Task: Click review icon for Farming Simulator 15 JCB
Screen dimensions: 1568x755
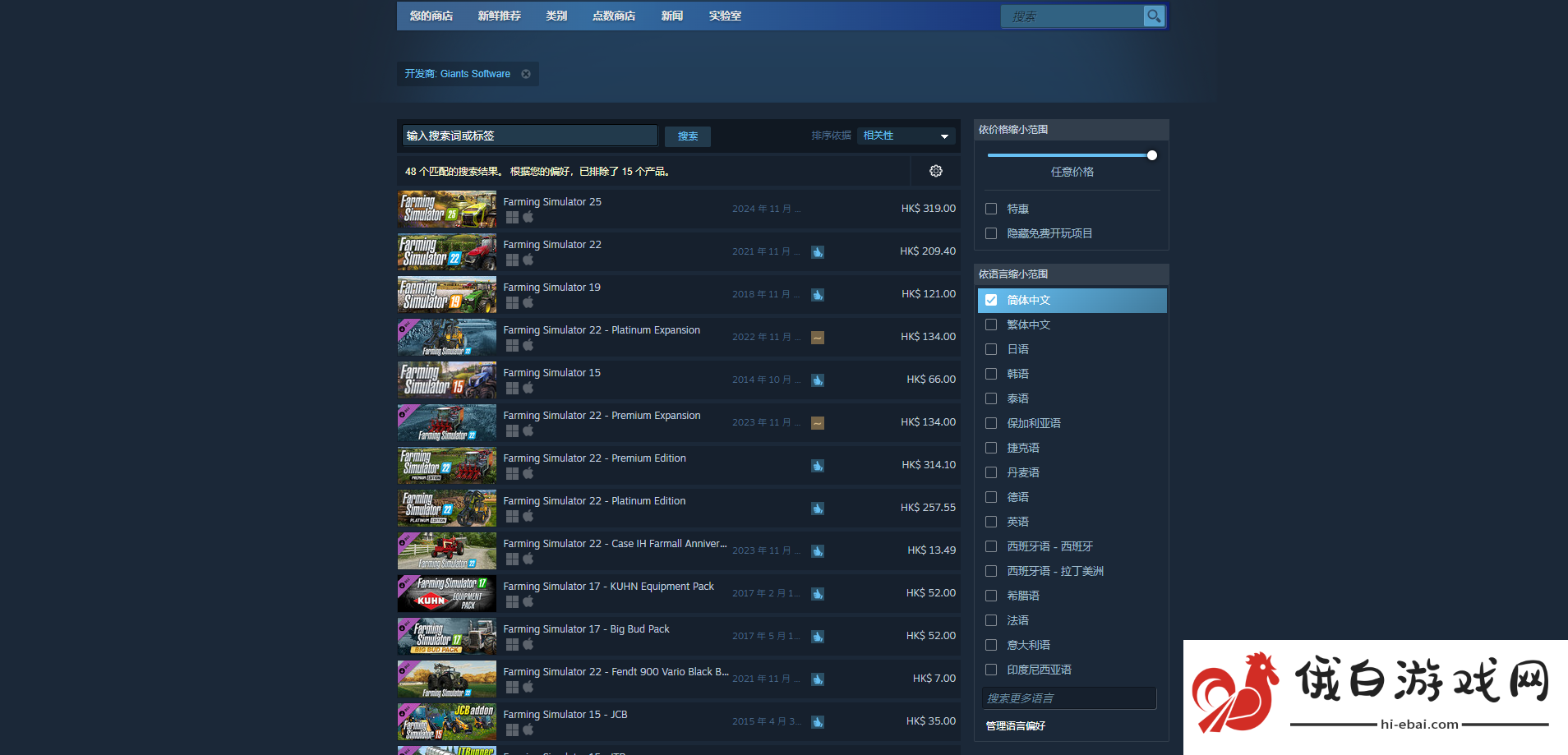Action: click(x=818, y=722)
